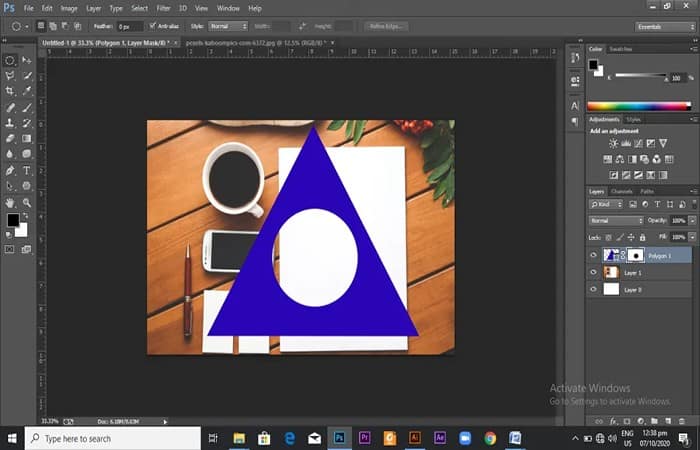Open the layer blend mode dropdown
Screen dimensions: 700x450
(616, 221)
